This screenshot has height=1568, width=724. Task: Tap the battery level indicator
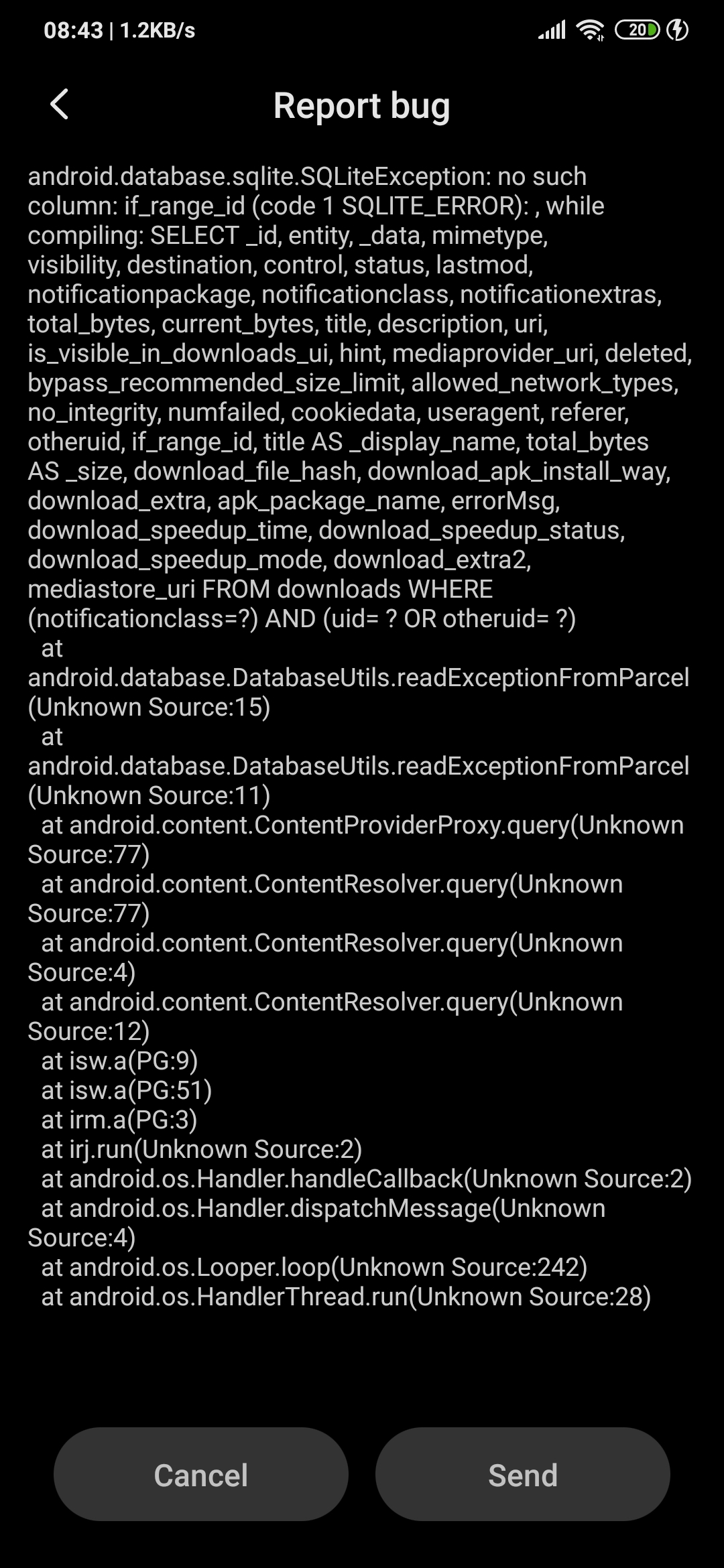[x=637, y=30]
